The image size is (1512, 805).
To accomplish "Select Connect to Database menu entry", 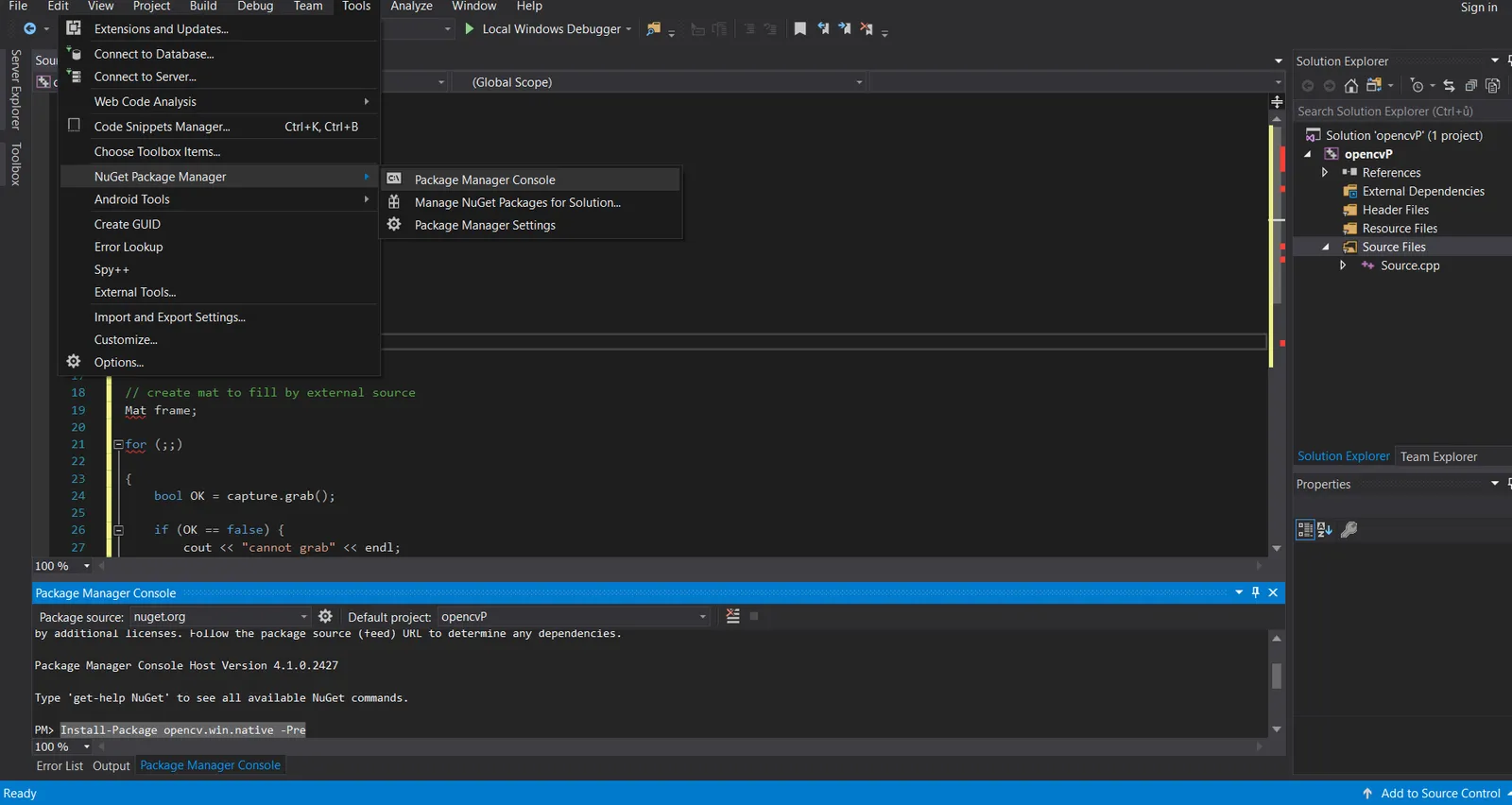I will (219, 54).
